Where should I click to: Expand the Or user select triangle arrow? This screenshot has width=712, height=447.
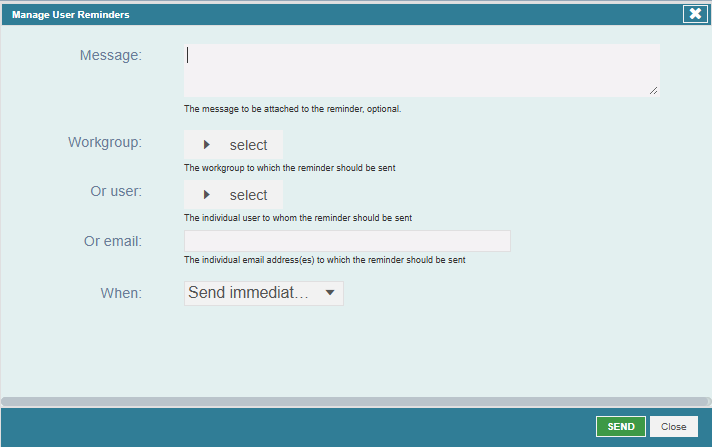click(207, 195)
